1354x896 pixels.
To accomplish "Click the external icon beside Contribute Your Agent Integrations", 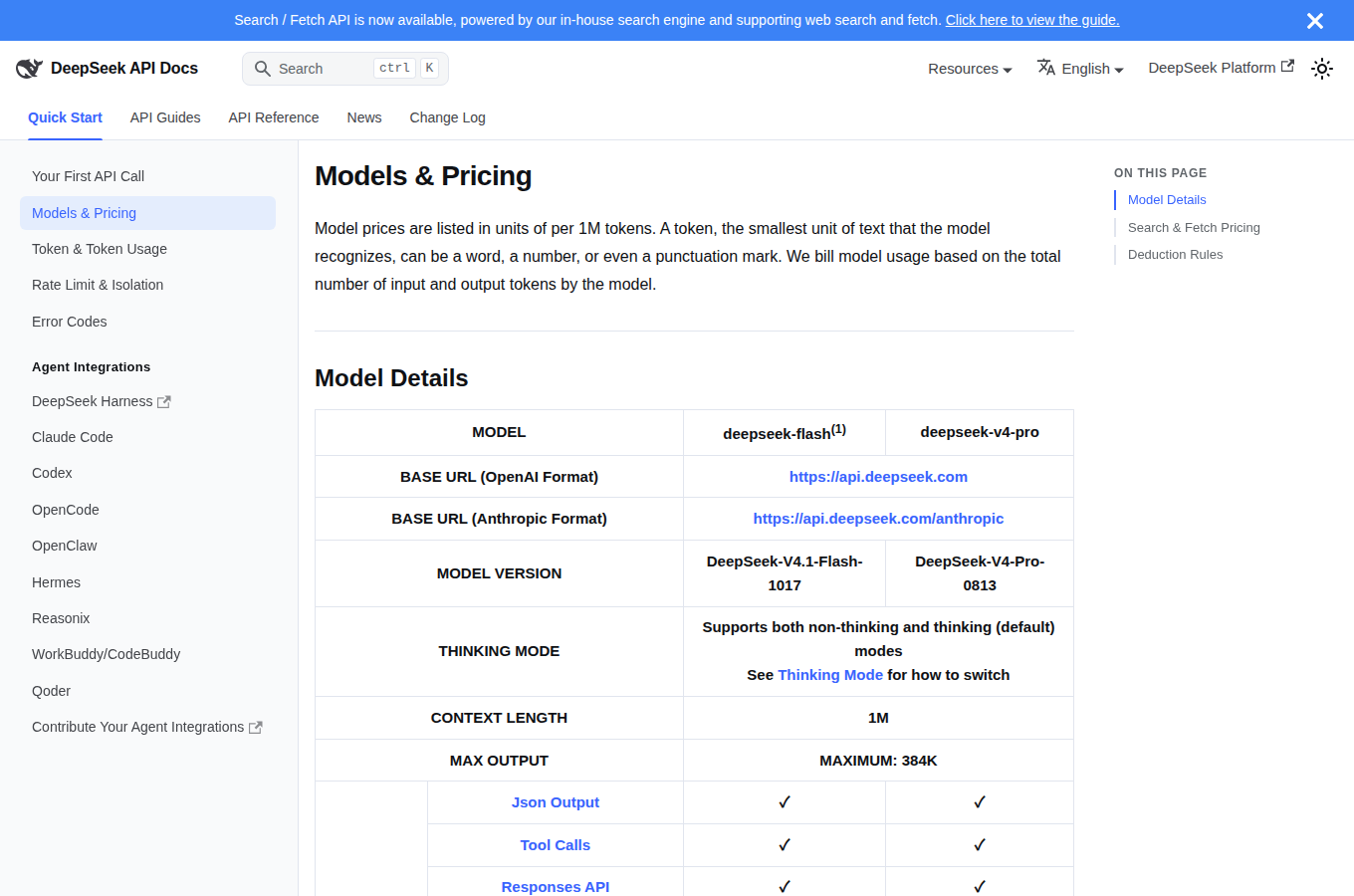I will click(256, 728).
